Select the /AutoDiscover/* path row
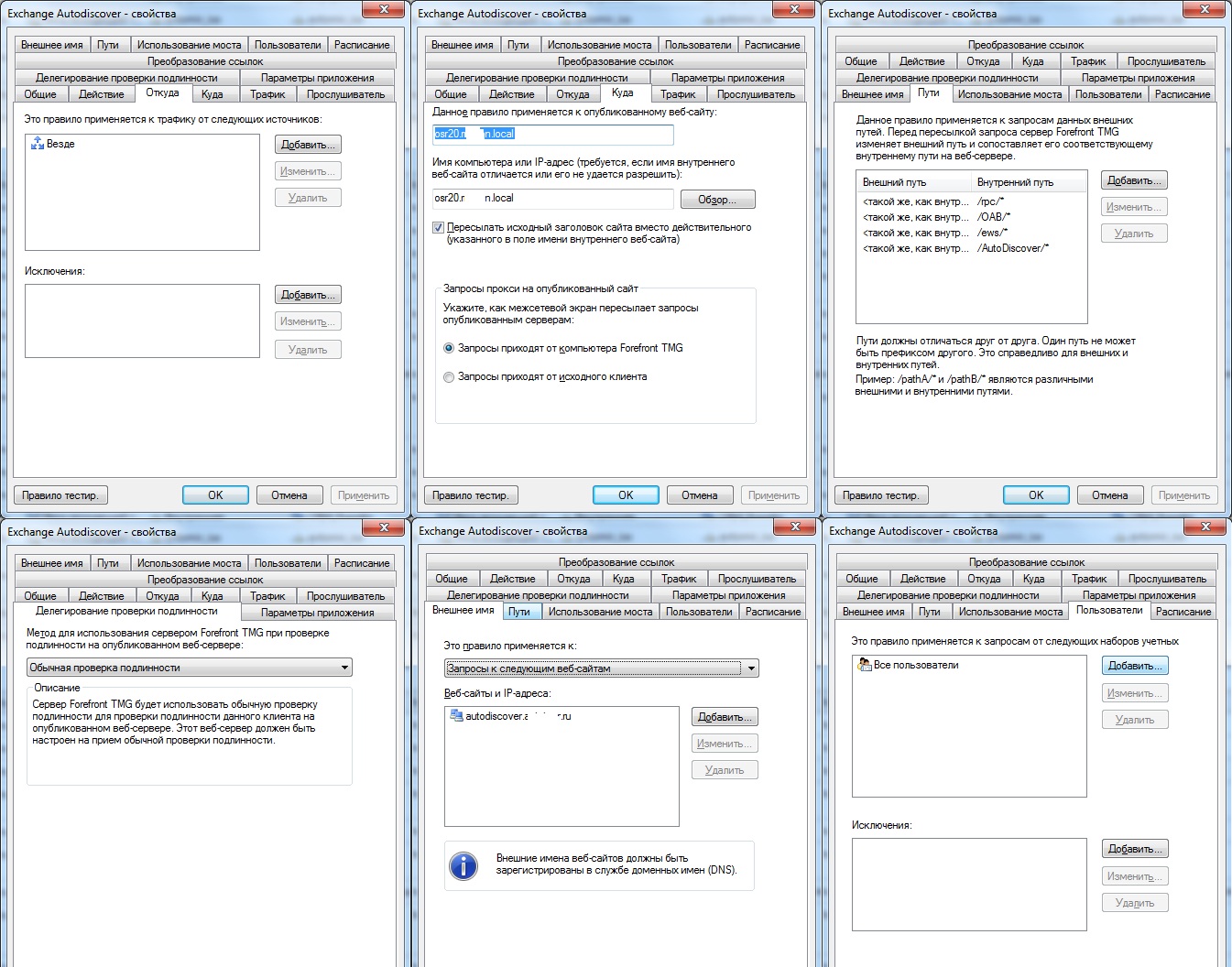This screenshot has width=1232, height=967. click(x=971, y=248)
